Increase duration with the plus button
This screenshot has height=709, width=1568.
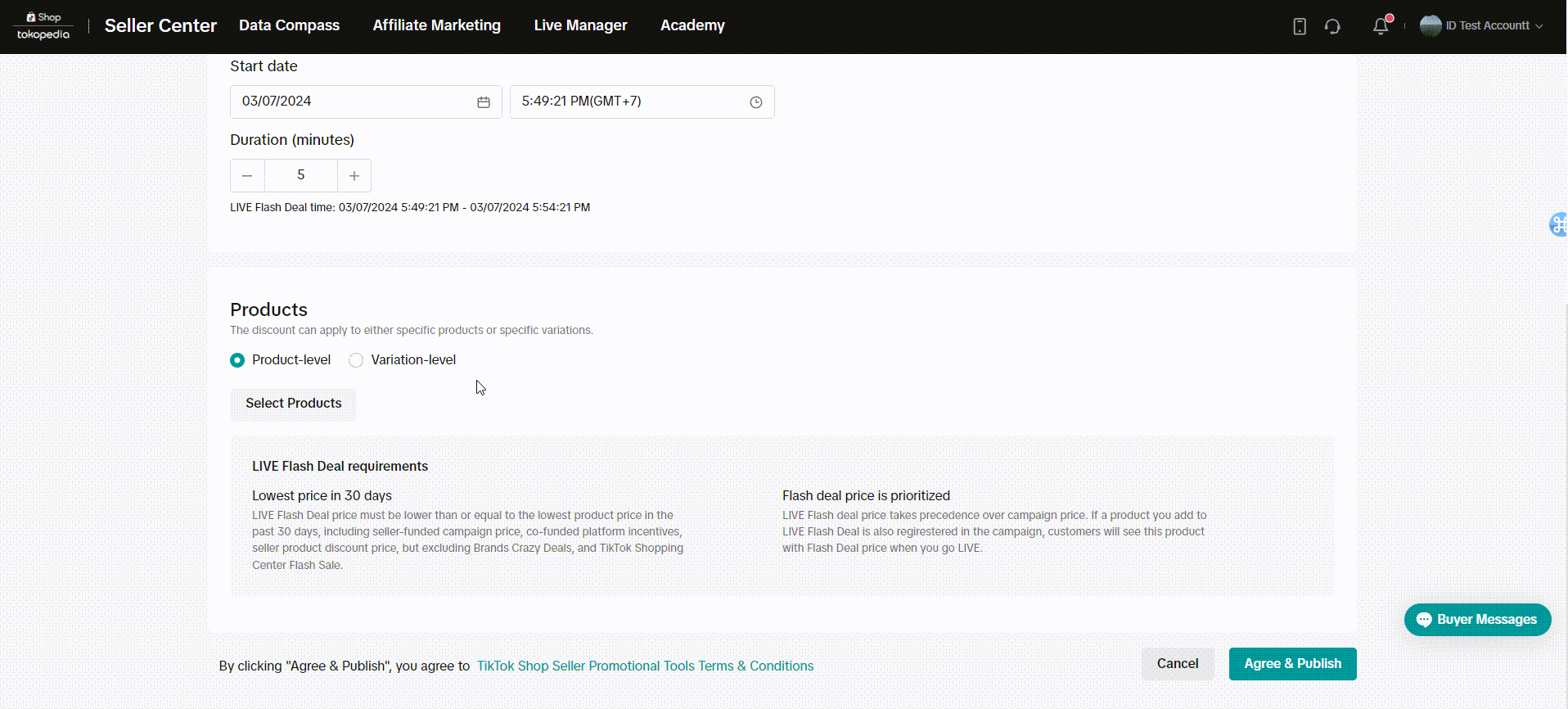pyautogui.click(x=354, y=176)
